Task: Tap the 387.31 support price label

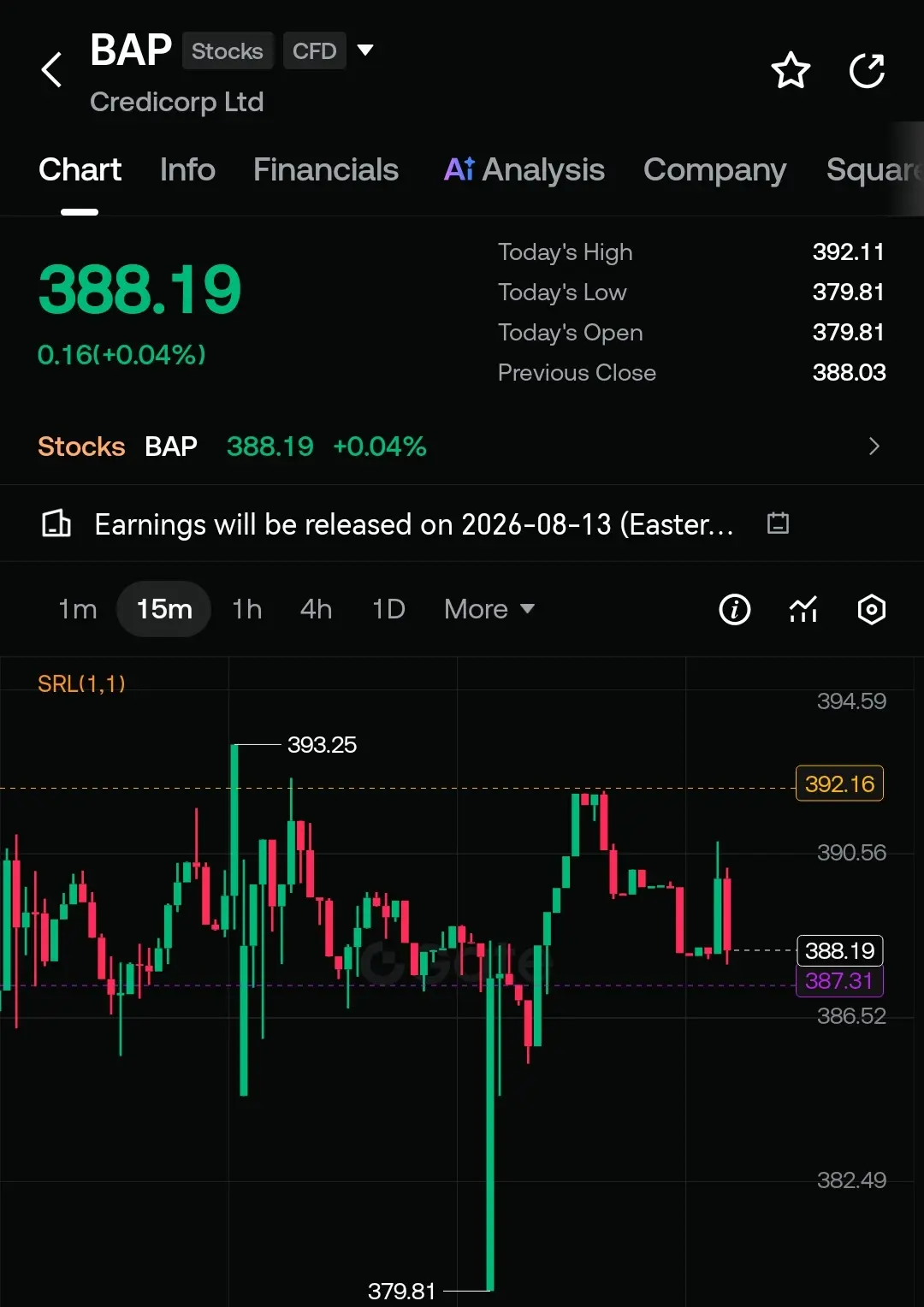Action: [x=839, y=981]
